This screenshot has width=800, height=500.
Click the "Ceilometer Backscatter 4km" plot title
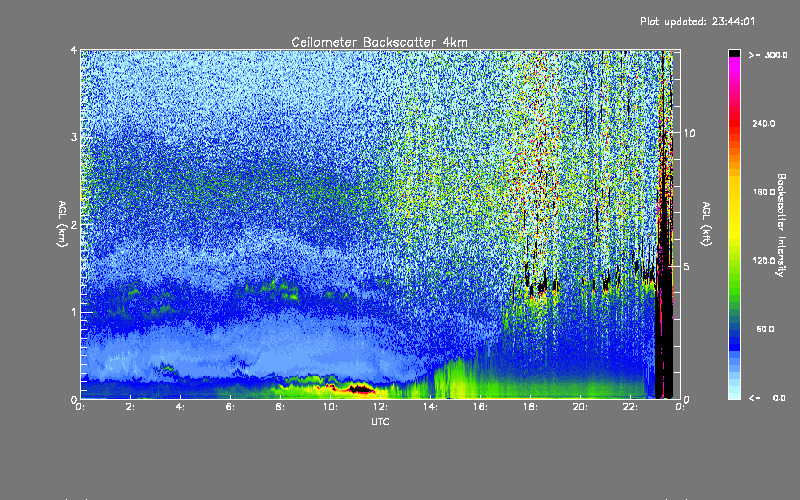point(379,42)
